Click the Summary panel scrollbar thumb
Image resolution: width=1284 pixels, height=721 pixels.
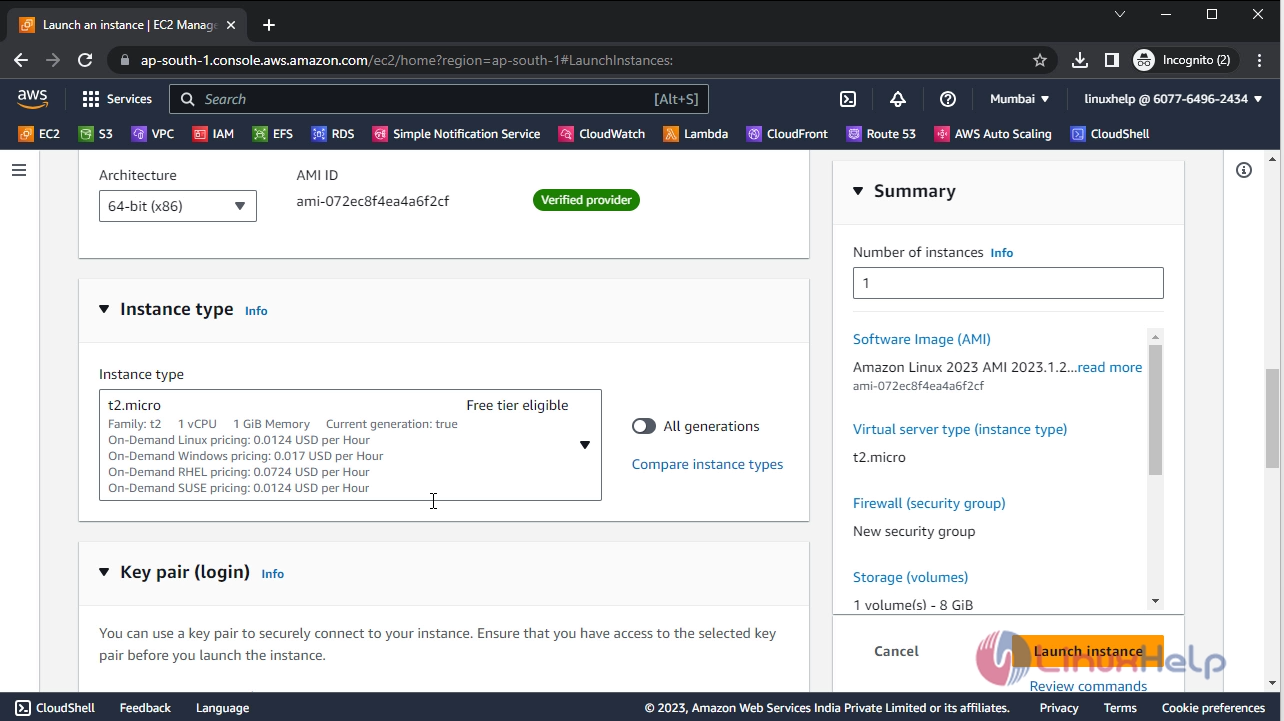pyautogui.click(x=1156, y=410)
